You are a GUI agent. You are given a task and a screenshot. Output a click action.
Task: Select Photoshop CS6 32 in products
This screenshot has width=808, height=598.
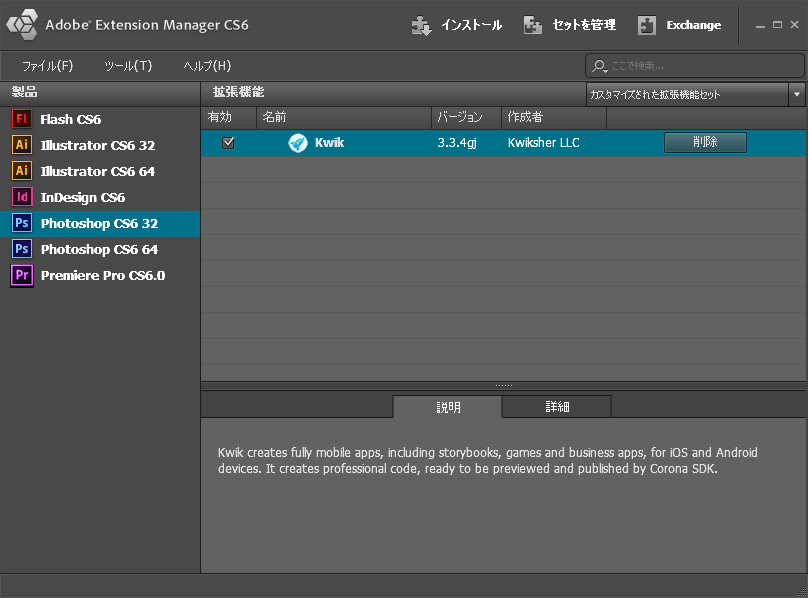pyautogui.click(x=100, y=223)
